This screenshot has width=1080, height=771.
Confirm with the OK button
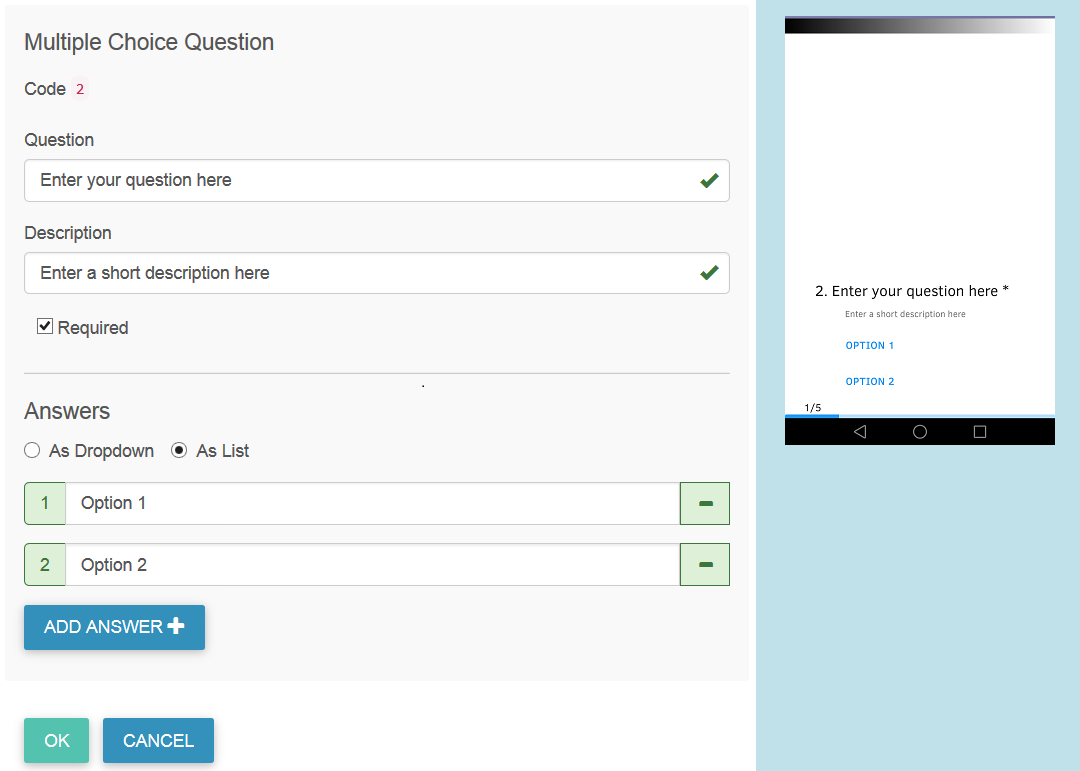point(56,741)
